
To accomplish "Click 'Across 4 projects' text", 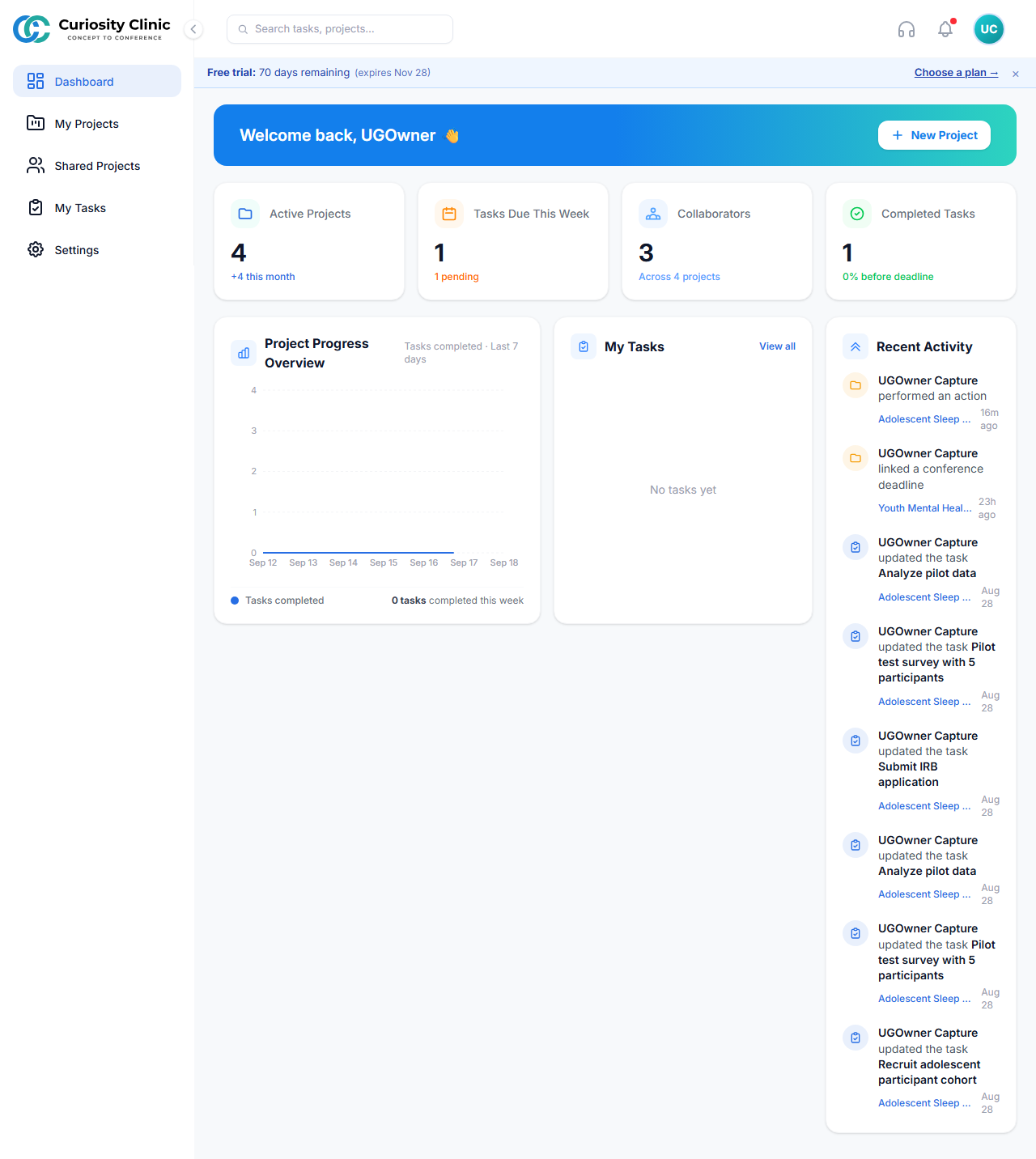I will (679, 277).
